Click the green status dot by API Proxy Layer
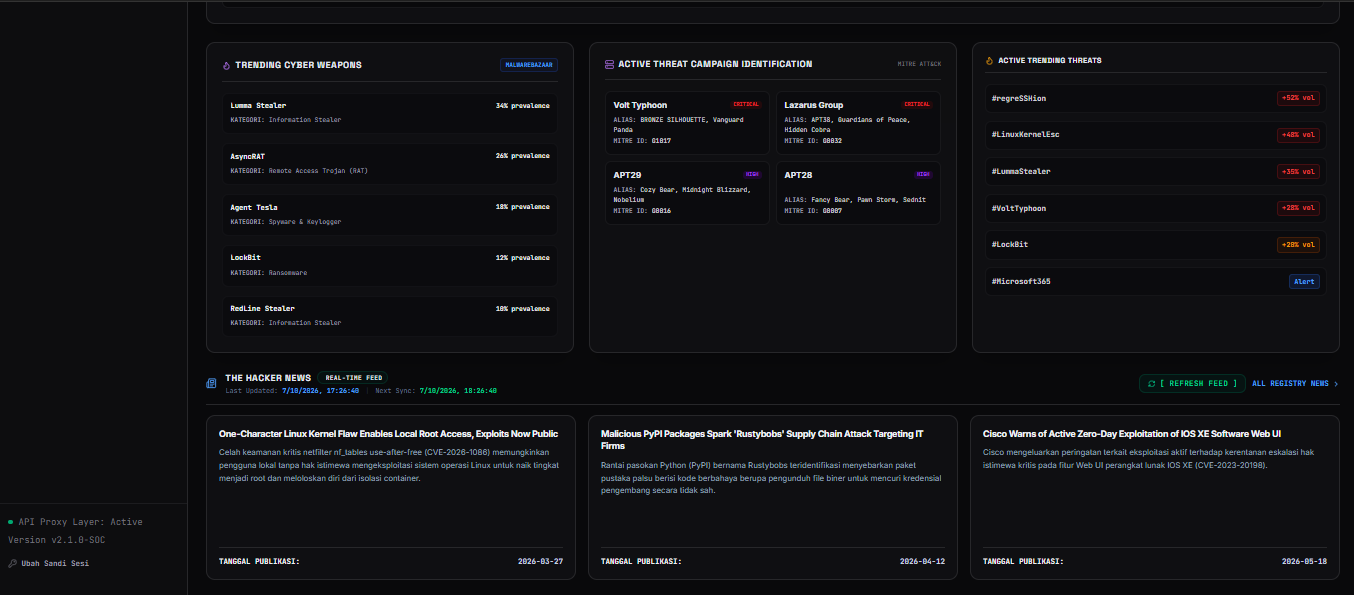1354x595 pixels. tap(10, 522)
